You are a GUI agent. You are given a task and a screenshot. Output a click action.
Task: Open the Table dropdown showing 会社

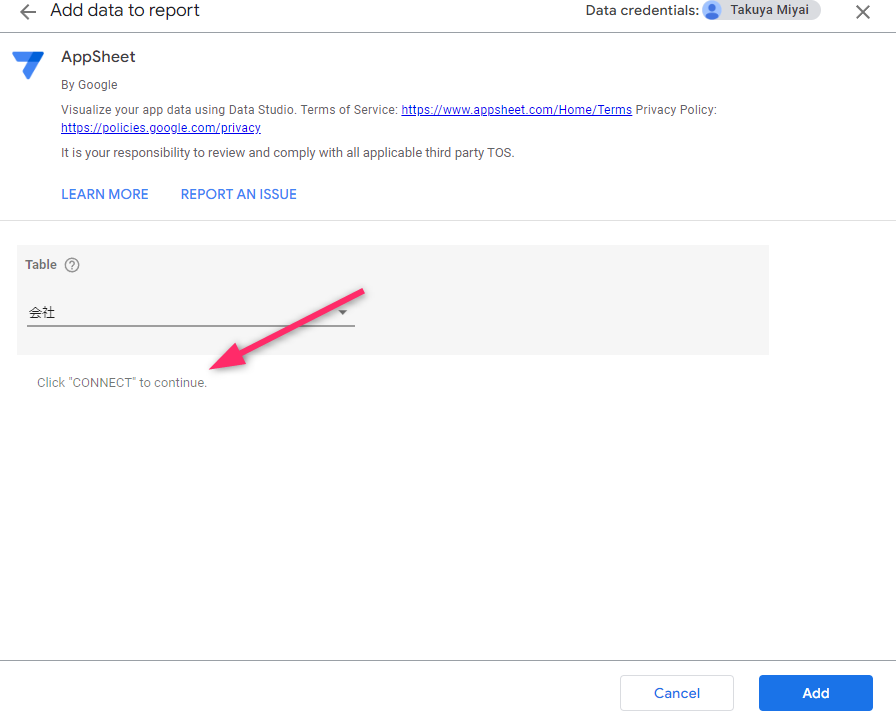(191, 313)
